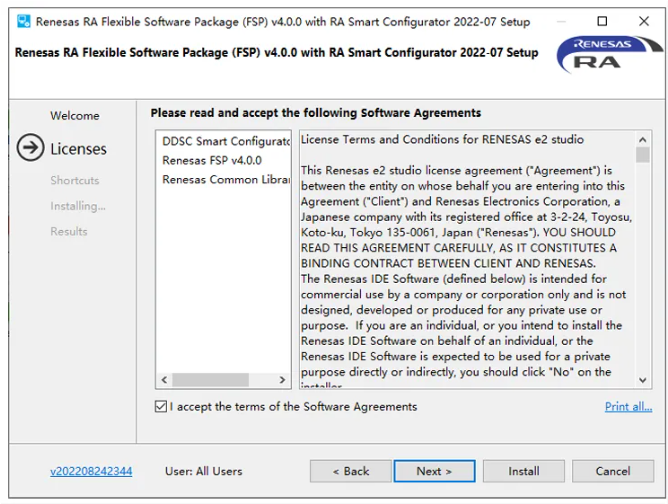Screen dimensions: 668x504
Task: Click the license list horizontal scrollbar thumb
Action: tap(210, 379)
